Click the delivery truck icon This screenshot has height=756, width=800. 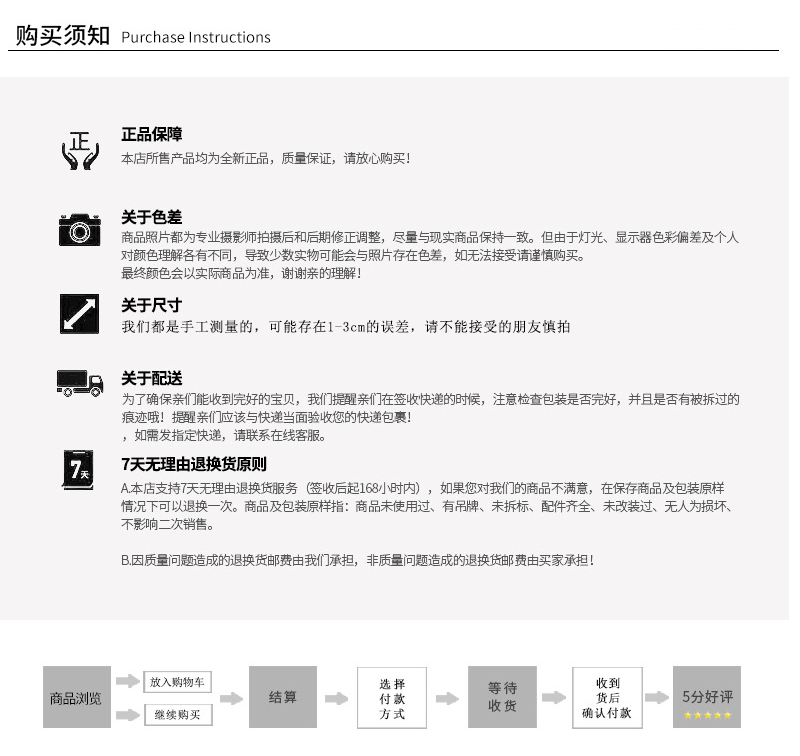[80, 383]
